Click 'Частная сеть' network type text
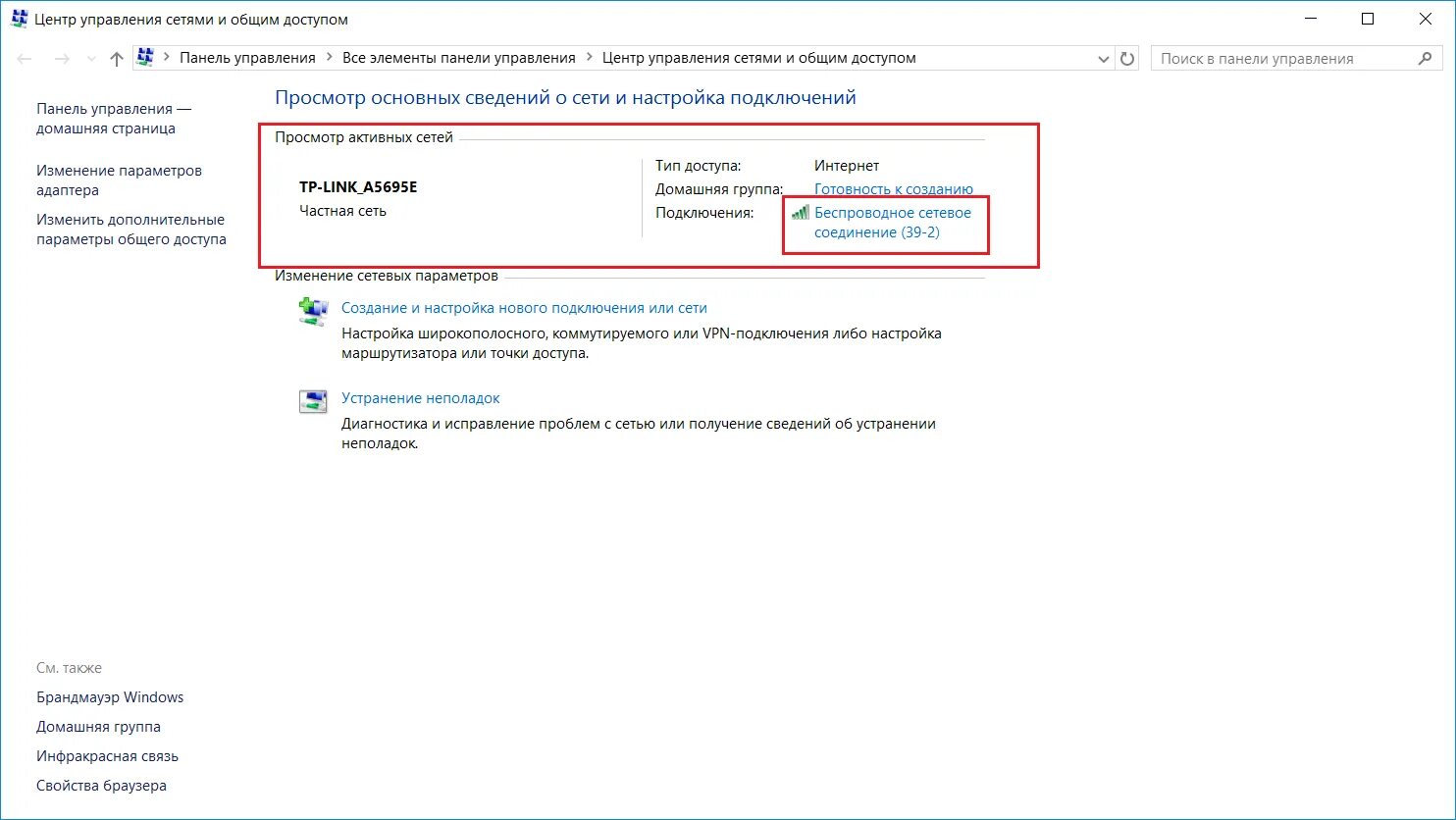The width and height of the screenshot is (1456, 820). [x=342, y=211]
